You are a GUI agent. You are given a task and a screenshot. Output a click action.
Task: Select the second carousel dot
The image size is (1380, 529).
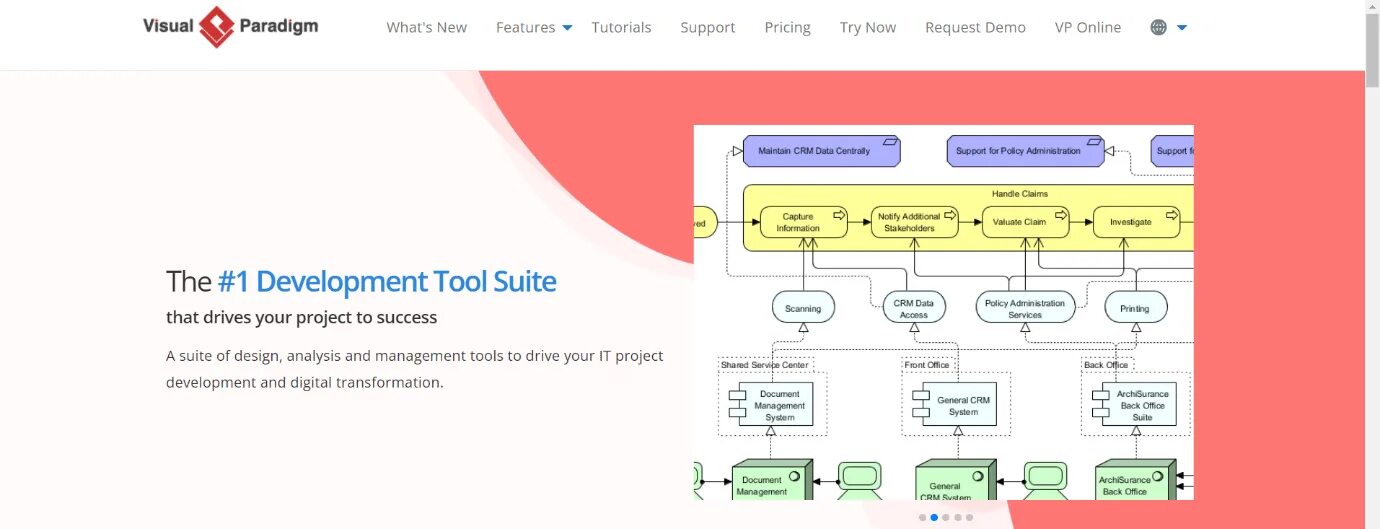(x=934, y=518)
